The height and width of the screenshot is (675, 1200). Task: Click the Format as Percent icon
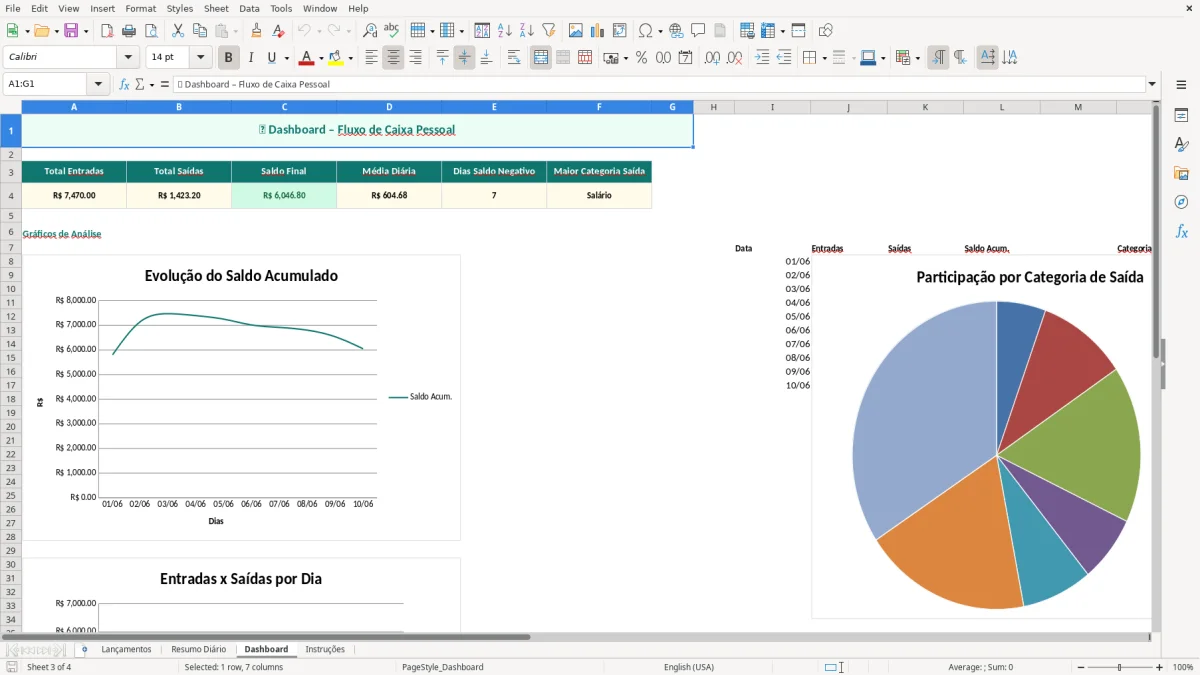click(x=641, y=58)
